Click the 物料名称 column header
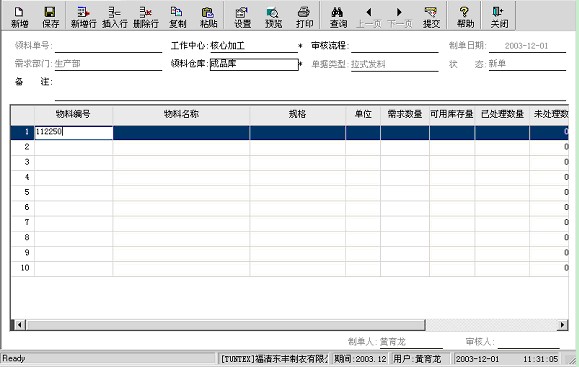The image size is (579, 367). (181, 114)
